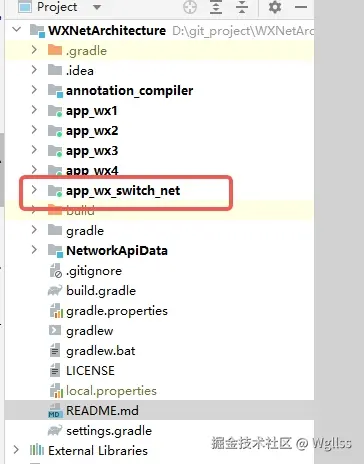Expand the app_wx1 module
This screenshot has height=464, width=364.
pyautogui.click(x=34, y=110)
